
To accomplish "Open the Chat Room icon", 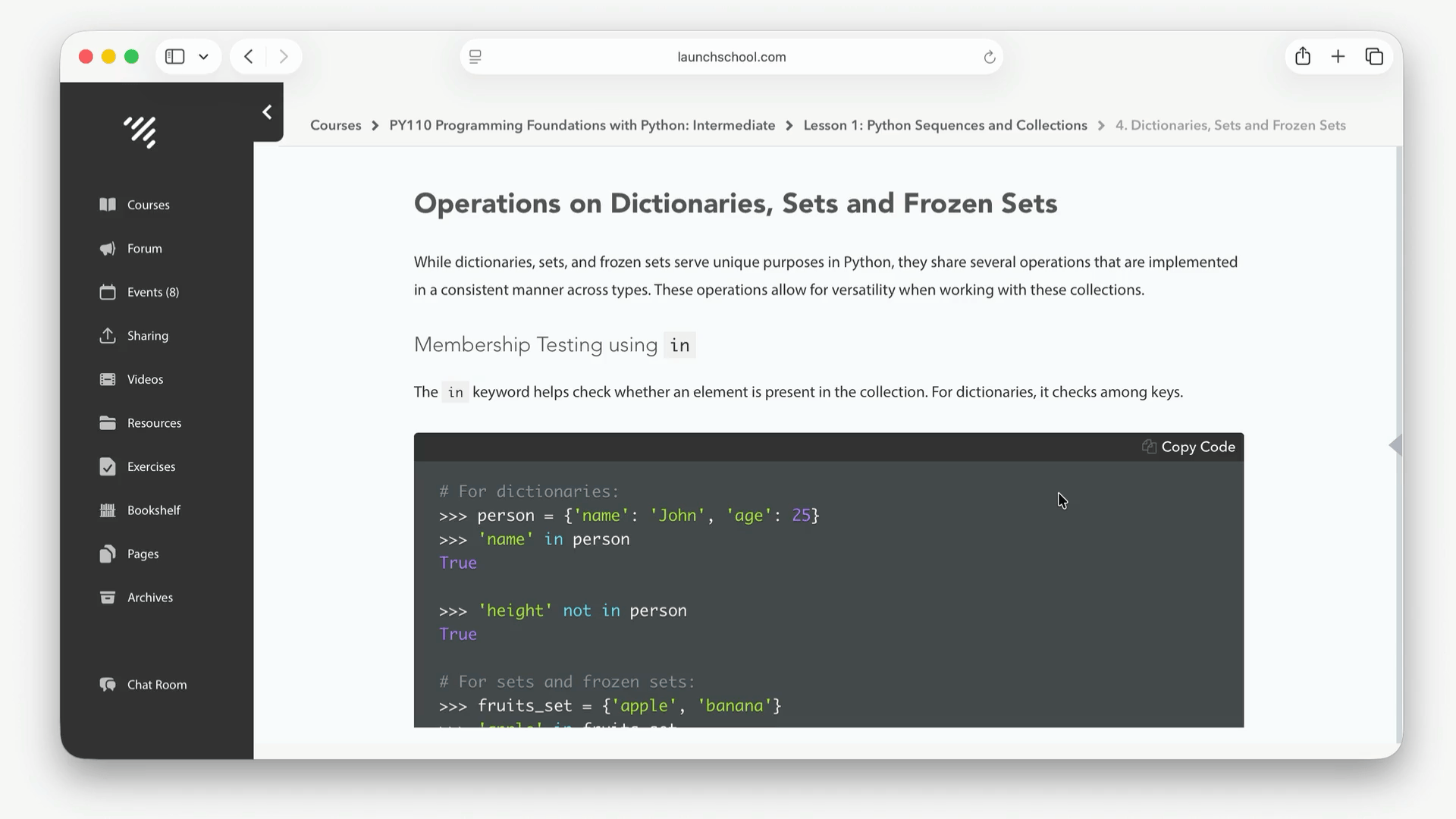I will [108, 685].
